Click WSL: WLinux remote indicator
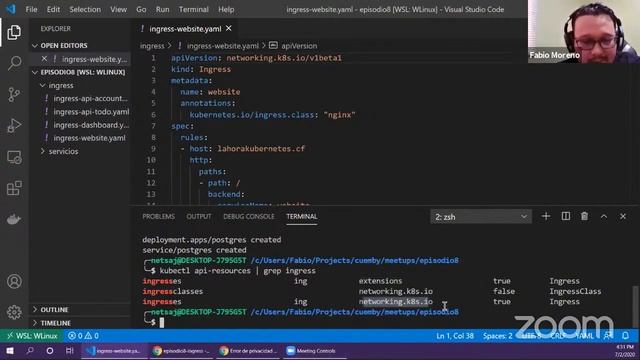This screenshot has width=640, height=360. pos(31,336)
